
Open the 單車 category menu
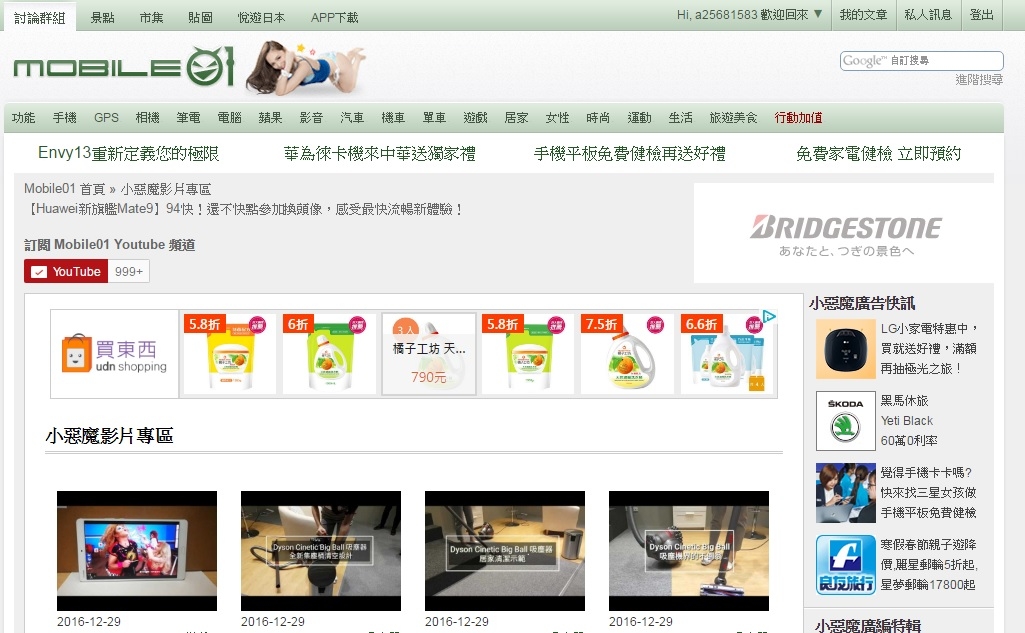(x=434, y=118)
